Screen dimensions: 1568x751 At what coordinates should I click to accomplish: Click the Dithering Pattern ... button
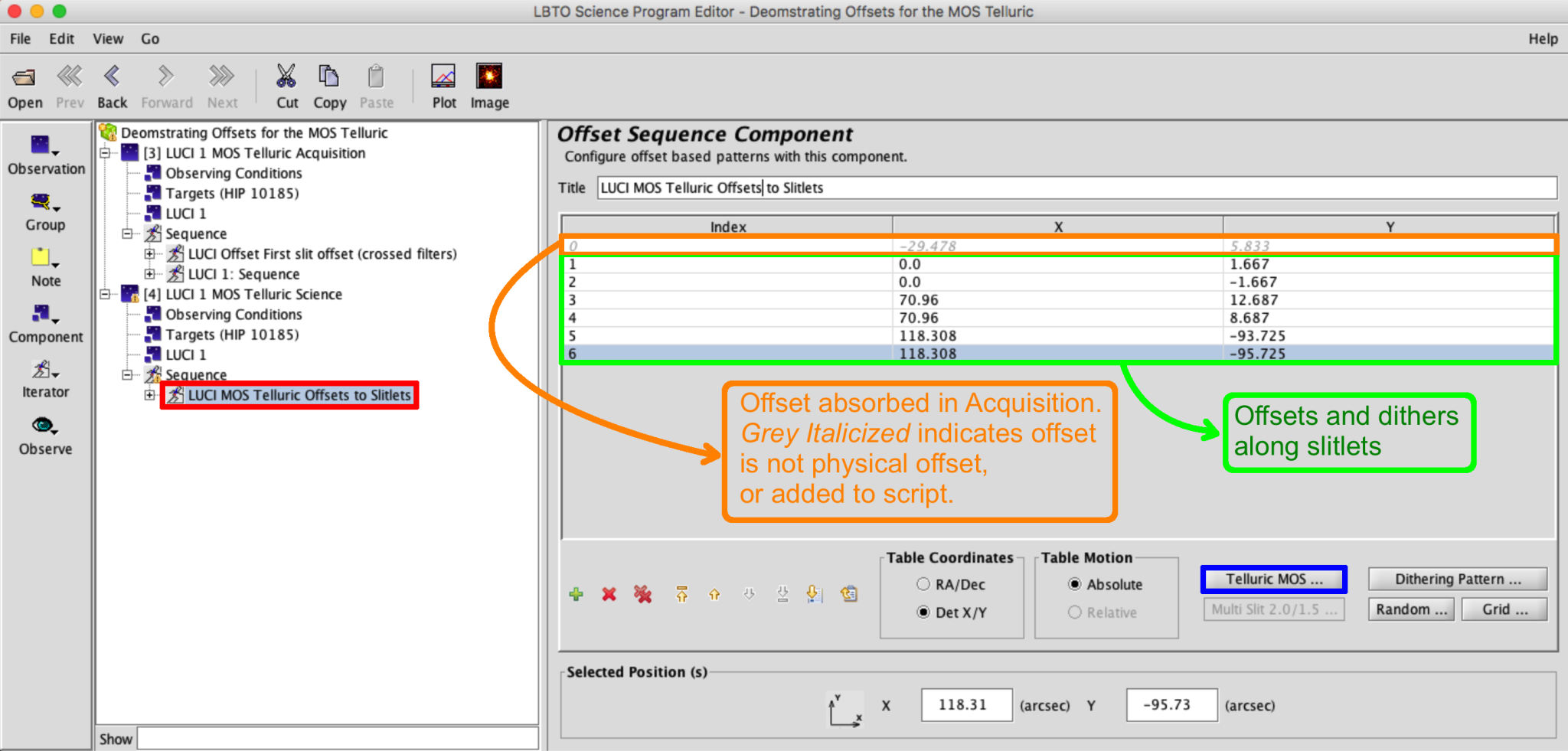[1458, 580]
